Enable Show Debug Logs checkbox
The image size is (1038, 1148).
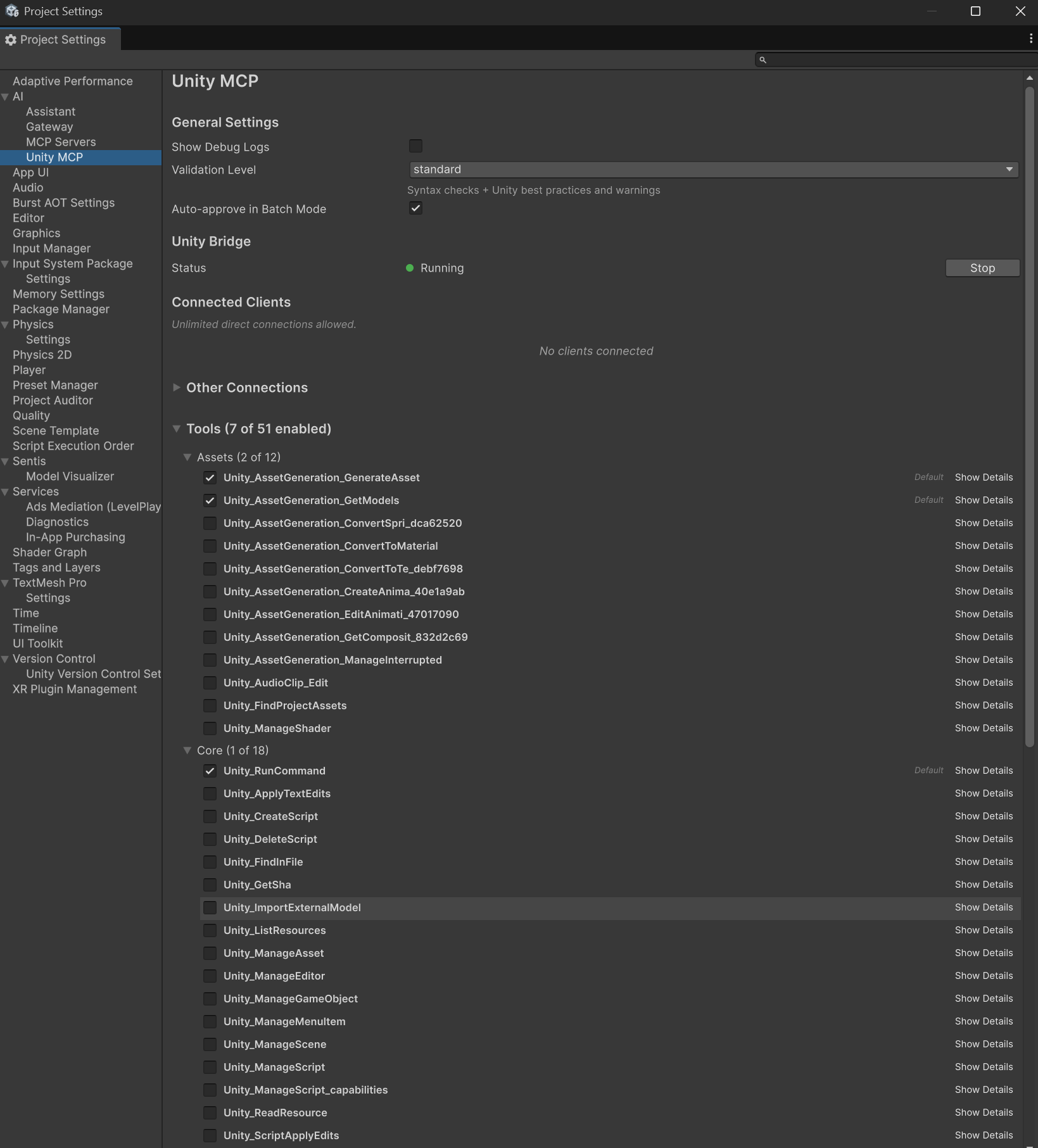tap(415, 146)
